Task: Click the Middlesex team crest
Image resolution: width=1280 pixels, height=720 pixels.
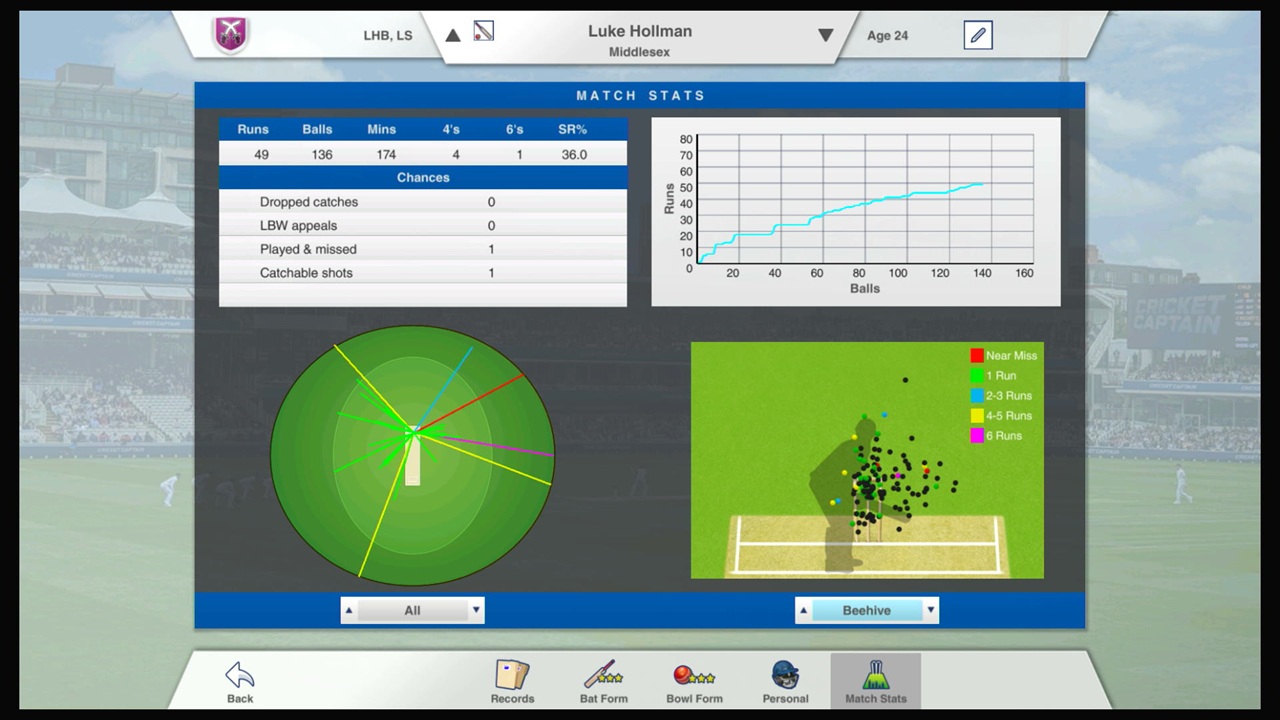Action: [x=231, y=33]
